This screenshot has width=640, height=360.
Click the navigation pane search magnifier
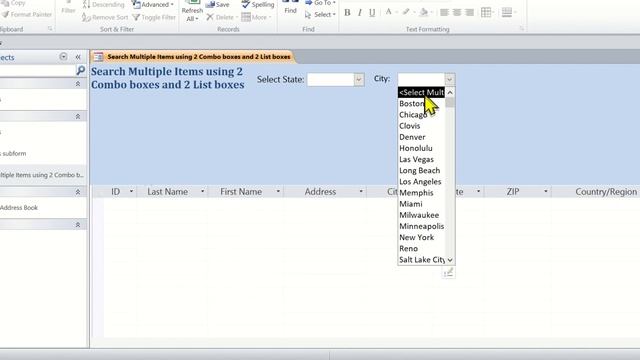tap(81, 71)
